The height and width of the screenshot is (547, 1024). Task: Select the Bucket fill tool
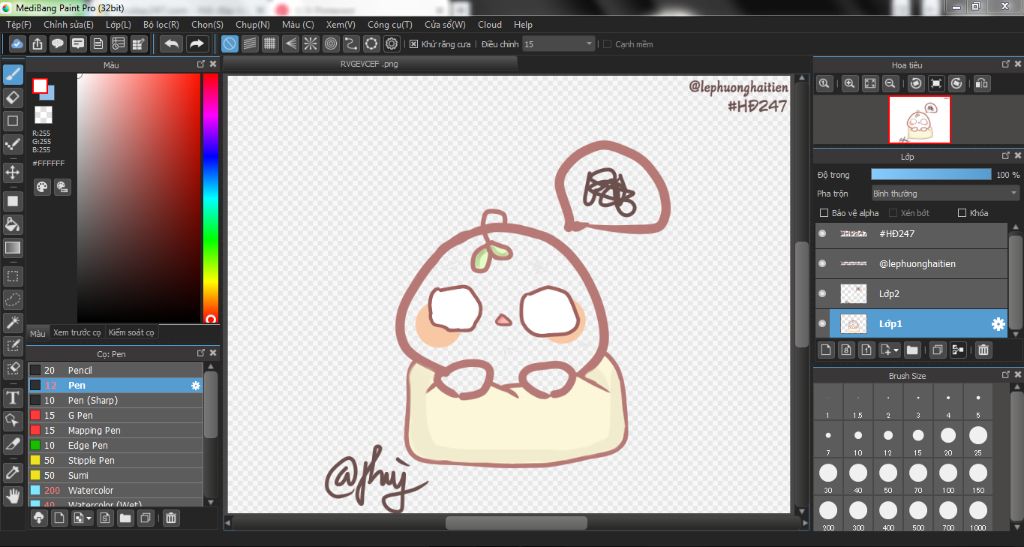(x=12, y=225)
